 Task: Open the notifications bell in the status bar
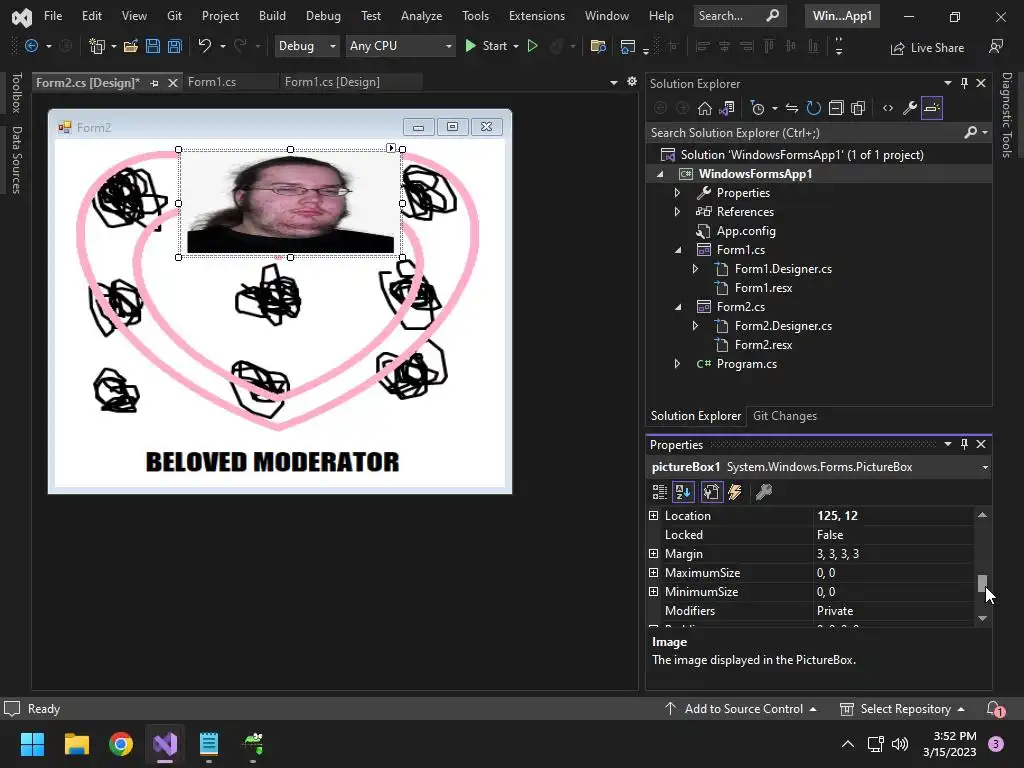pos(995,709)
